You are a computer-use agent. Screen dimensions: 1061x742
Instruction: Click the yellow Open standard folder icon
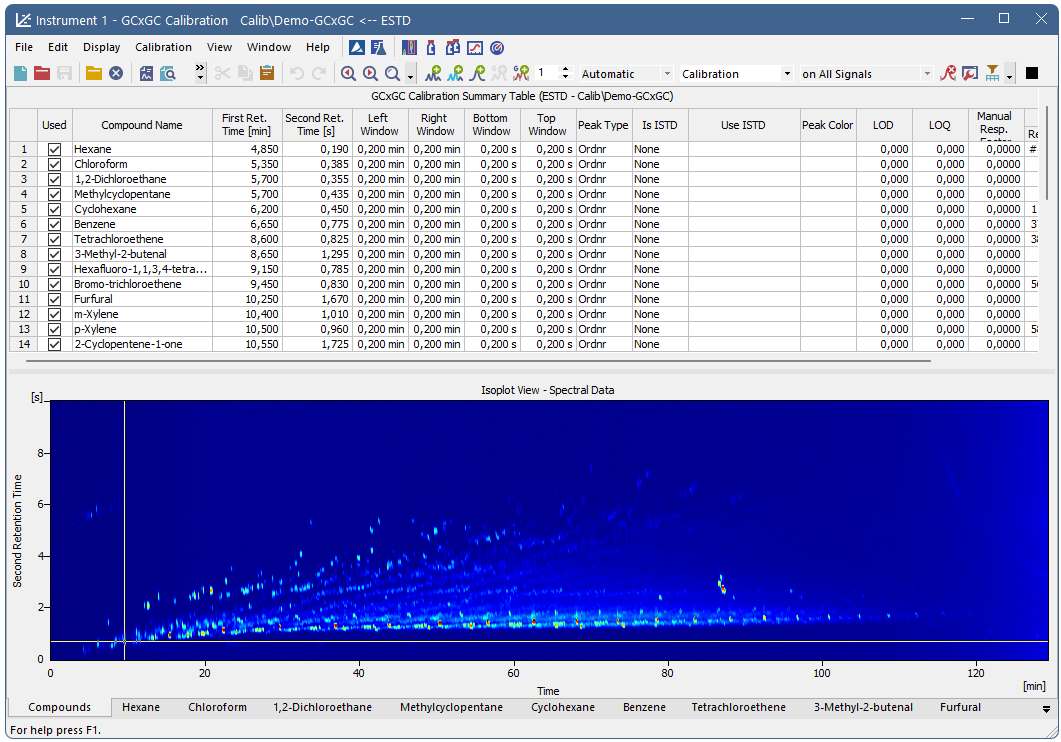pos(93,73)
